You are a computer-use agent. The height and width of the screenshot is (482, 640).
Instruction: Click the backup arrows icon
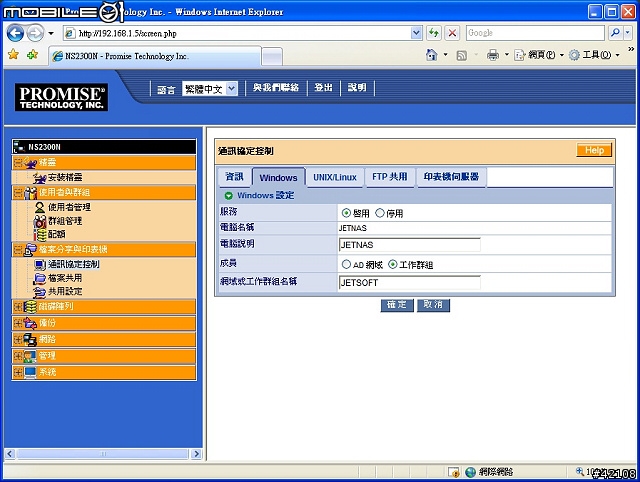pos(30,323)
